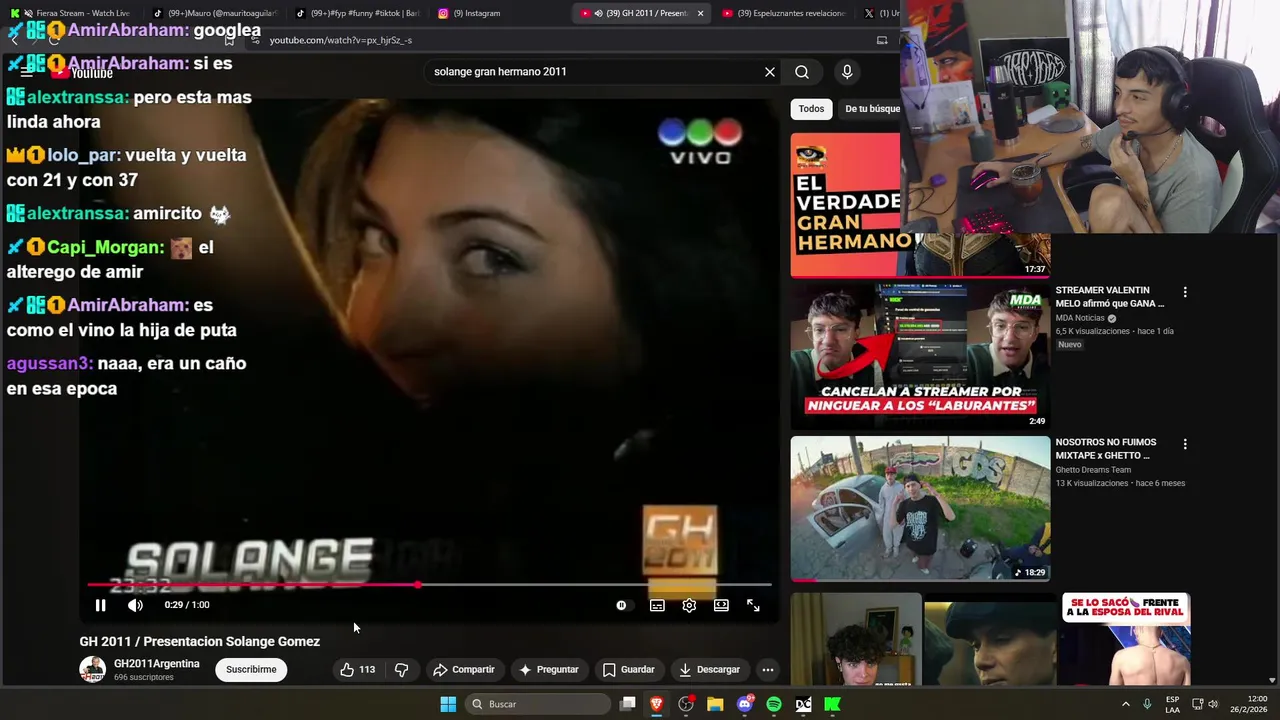
Task: Open Discord from the taskbar
Action: click(744, 704)
